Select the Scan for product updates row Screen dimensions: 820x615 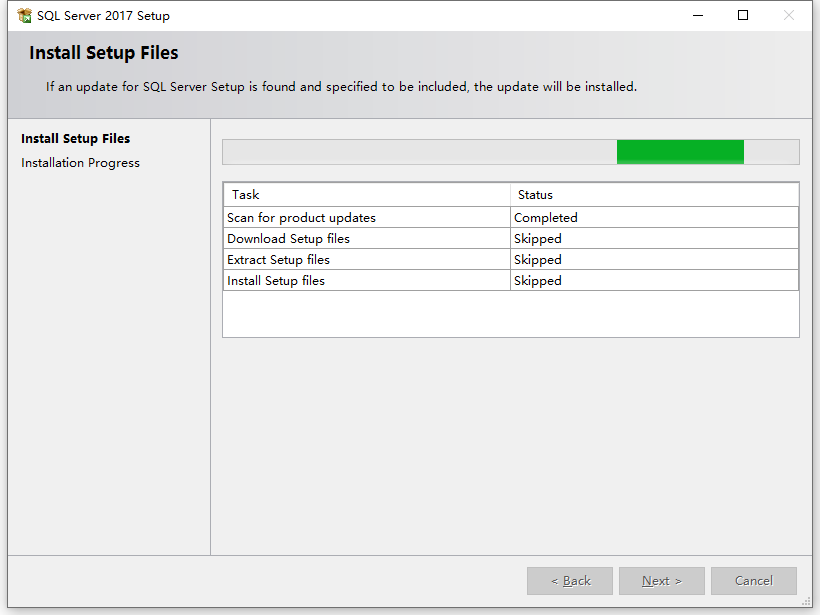[x=511, y=218]
